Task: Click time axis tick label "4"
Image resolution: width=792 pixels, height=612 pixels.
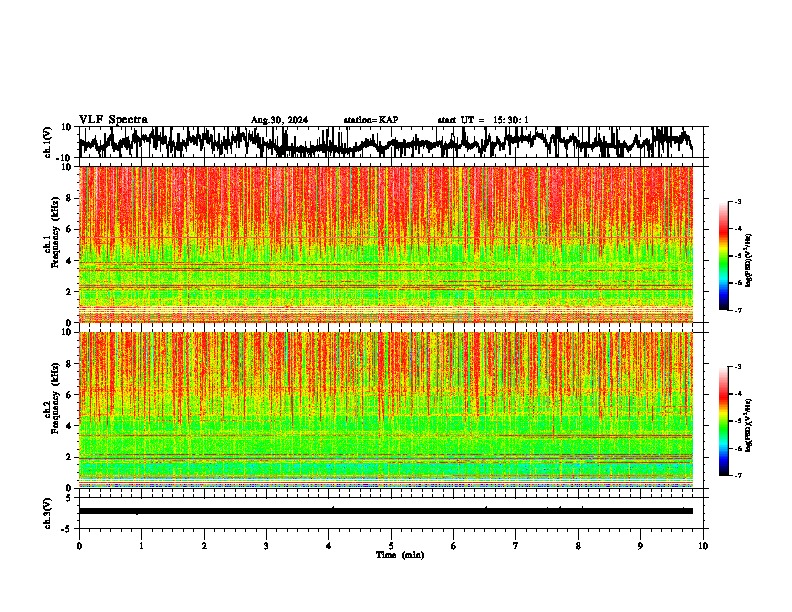Action: click(x=329, y=546)
